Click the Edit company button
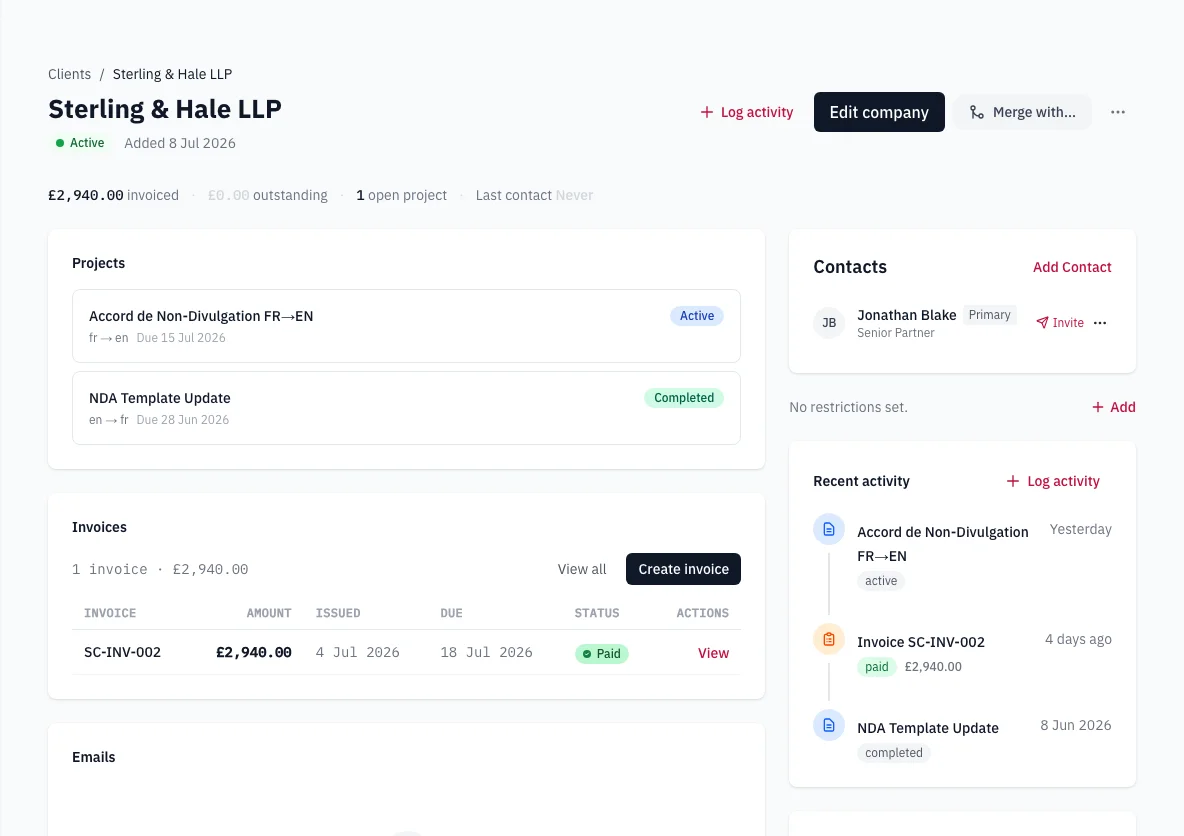Image resolution: width=1184 pixels, height=836 pixels. [879, 112]
